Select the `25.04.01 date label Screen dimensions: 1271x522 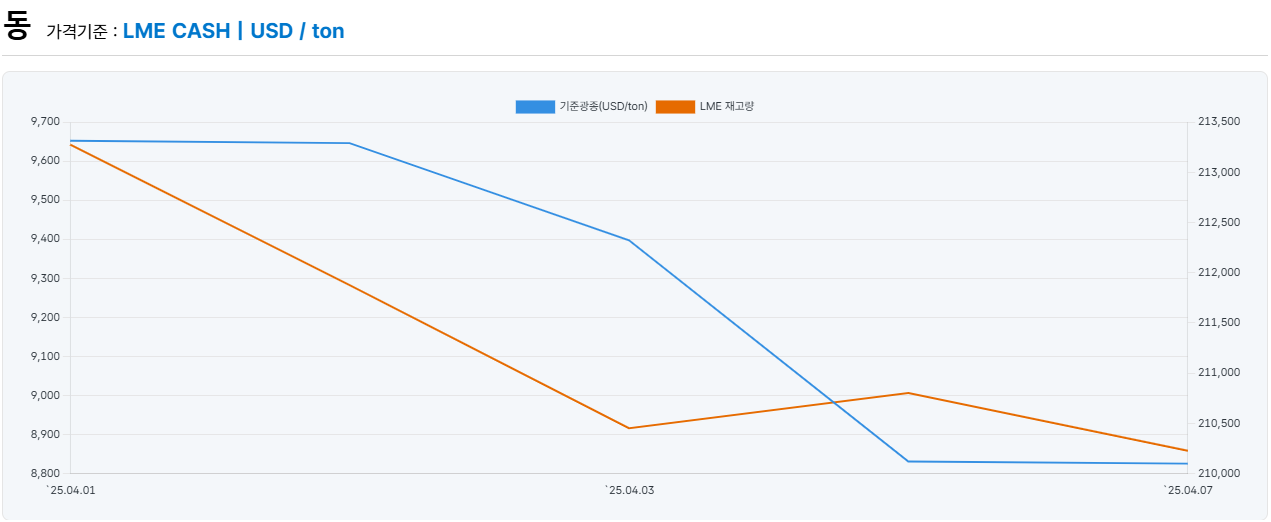click(71, 490)
